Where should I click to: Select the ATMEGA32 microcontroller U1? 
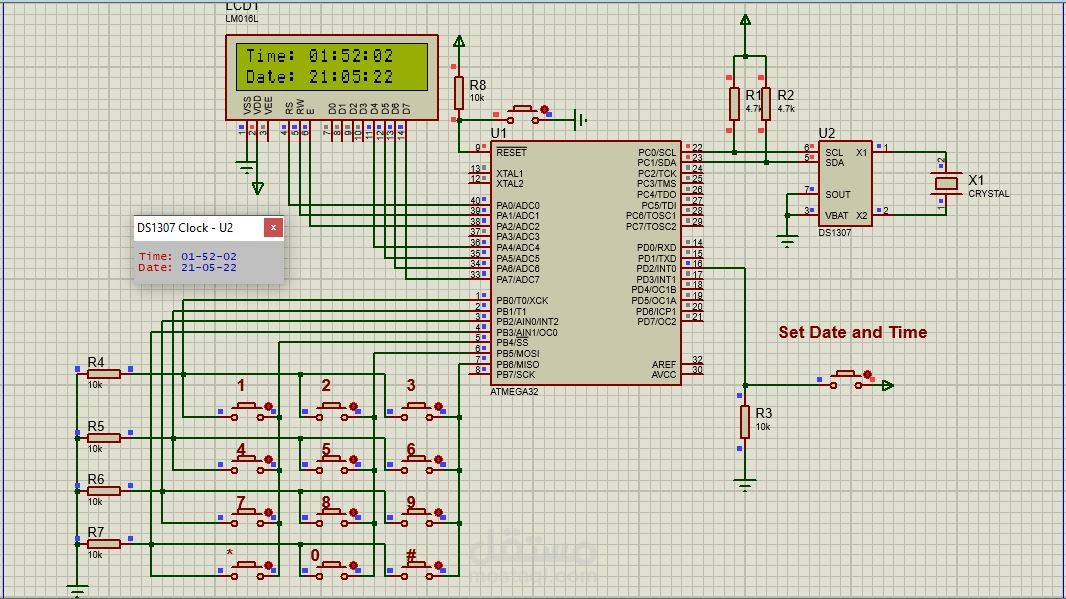point(585,260)
